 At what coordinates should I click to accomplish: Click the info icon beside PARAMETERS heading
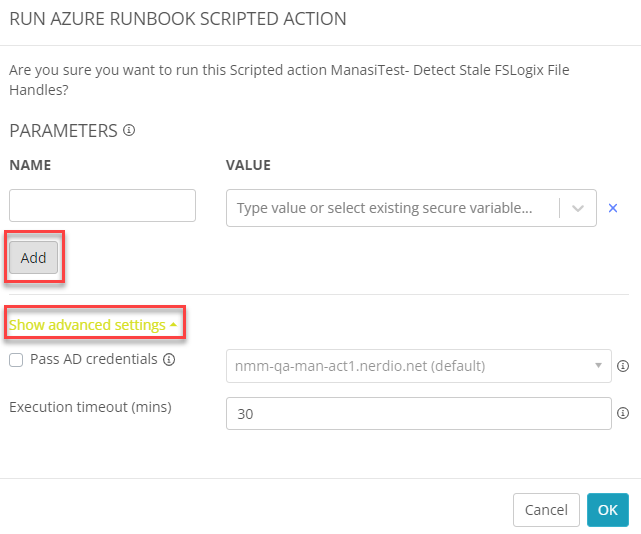coord(129,130)
